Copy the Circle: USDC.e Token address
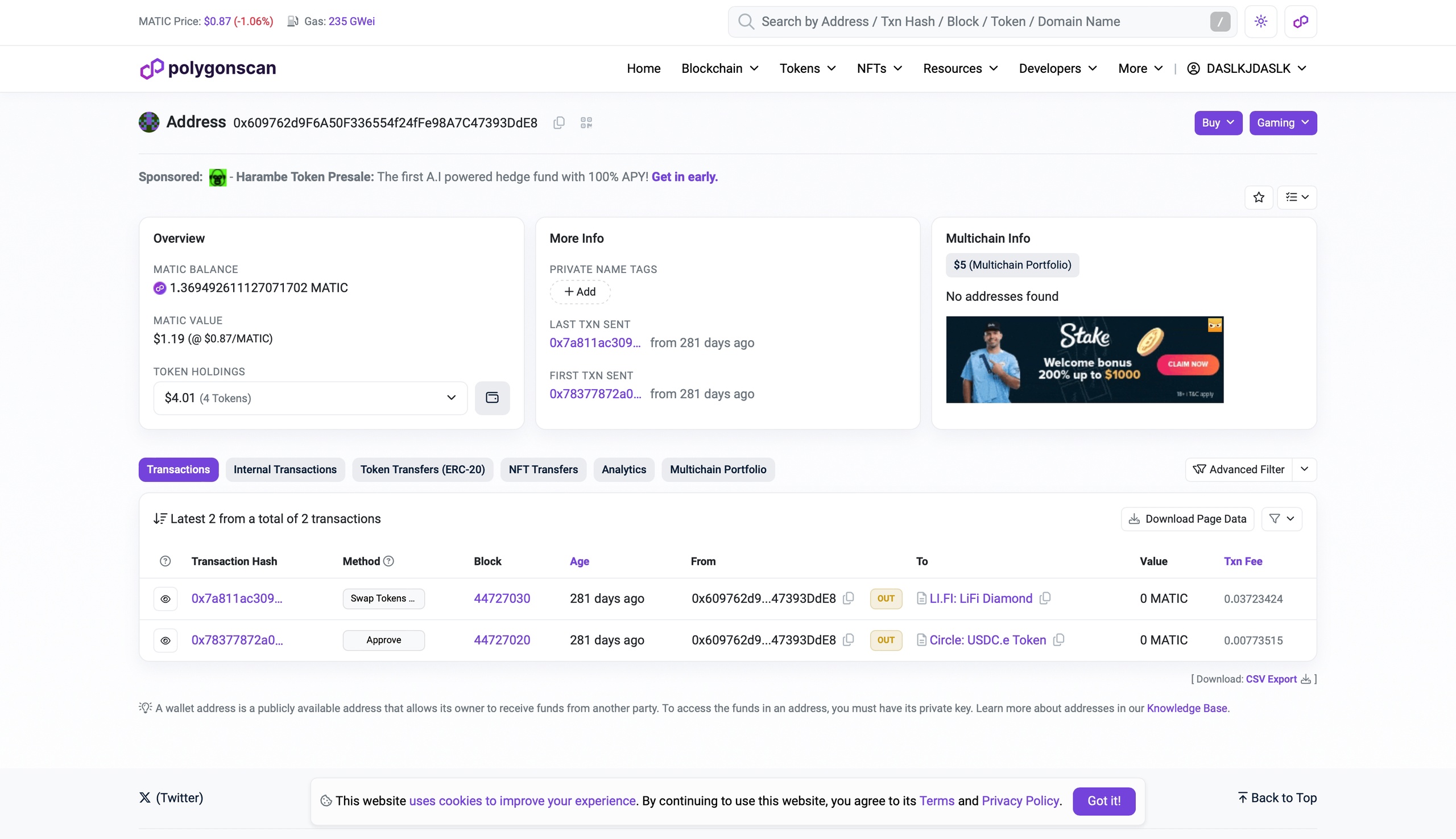This screenshot has height=839, width=1456. click(1058, 639)
